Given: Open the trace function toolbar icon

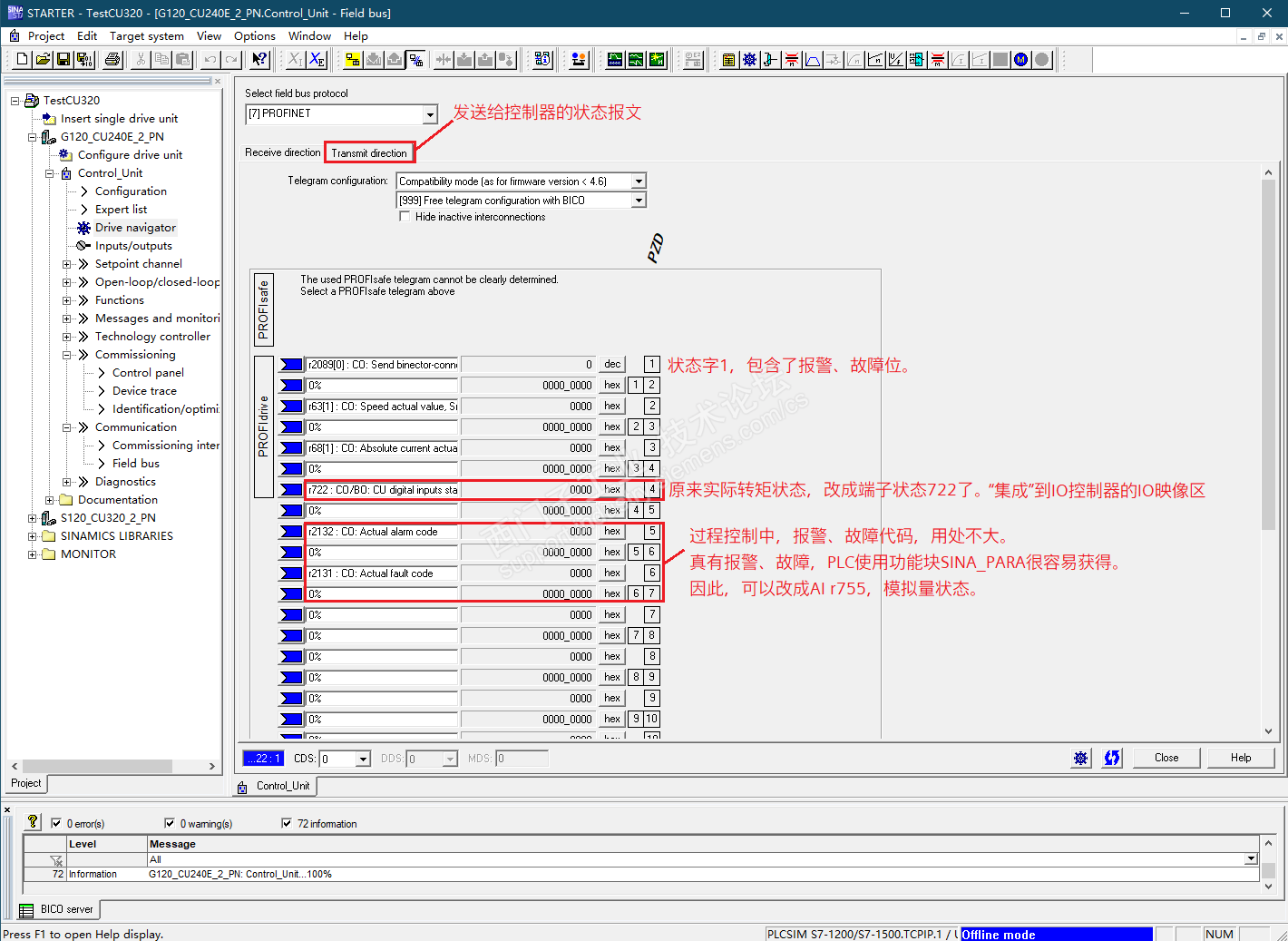Looking at the screenshot, I should click(615, 60).
